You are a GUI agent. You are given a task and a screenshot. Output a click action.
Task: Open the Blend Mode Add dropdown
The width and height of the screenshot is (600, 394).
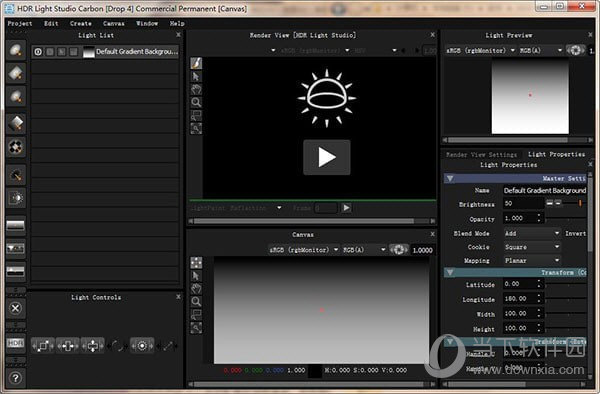[x=532, y=233]
